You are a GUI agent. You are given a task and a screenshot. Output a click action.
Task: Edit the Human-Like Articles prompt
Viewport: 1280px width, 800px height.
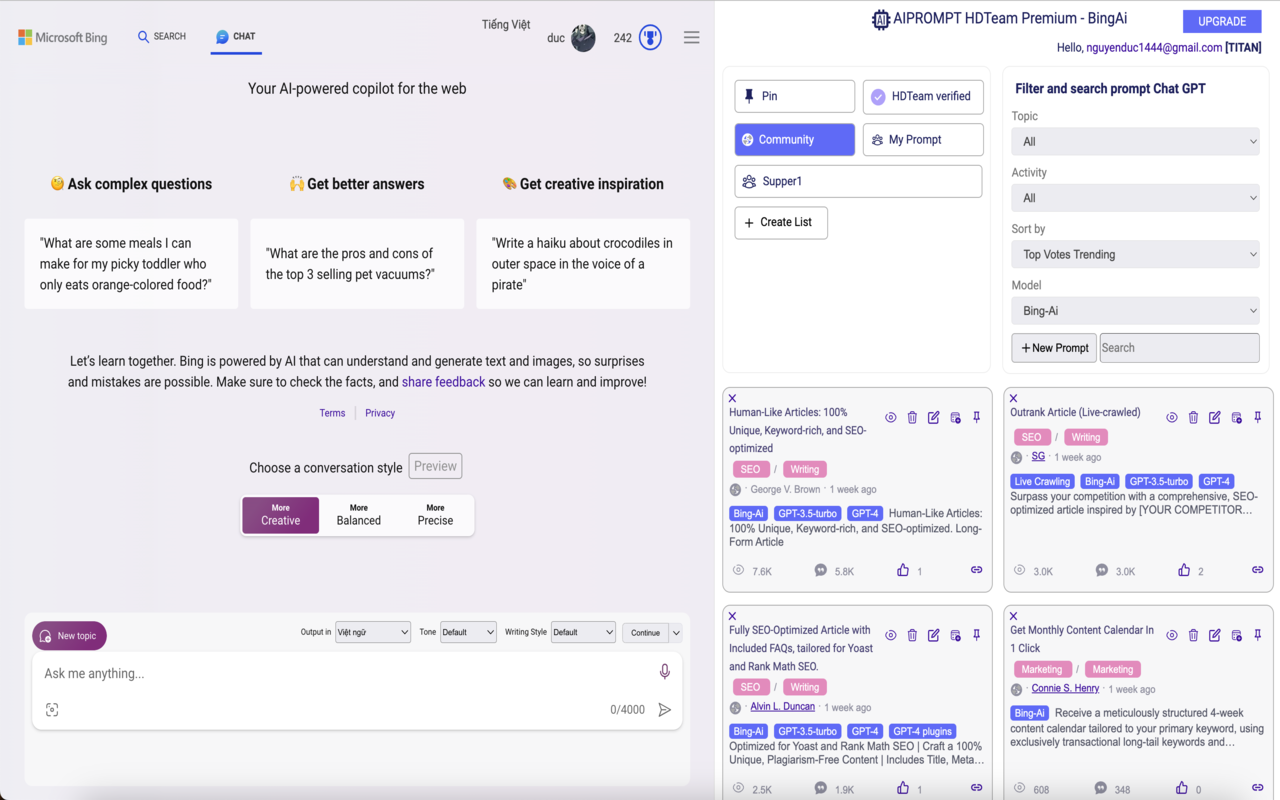pos(933,417)
